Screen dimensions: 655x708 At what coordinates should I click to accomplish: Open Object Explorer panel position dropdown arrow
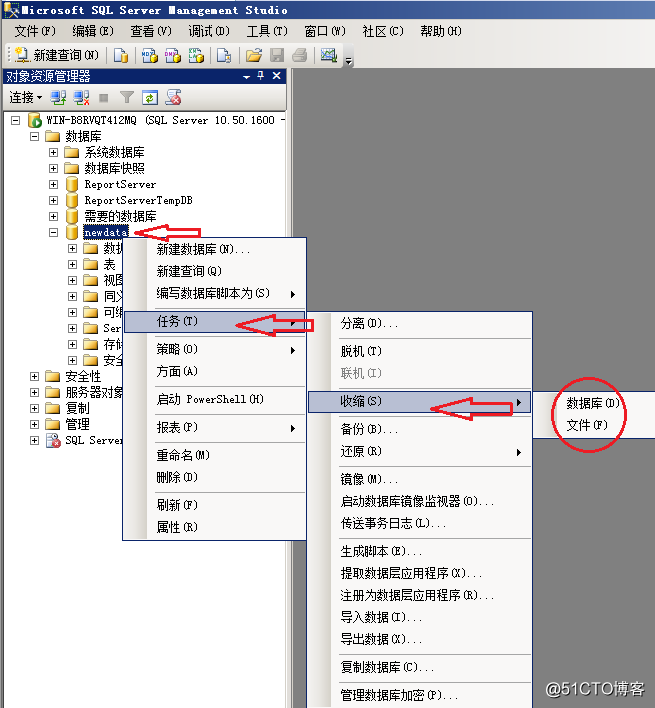[x=246, y=77]
